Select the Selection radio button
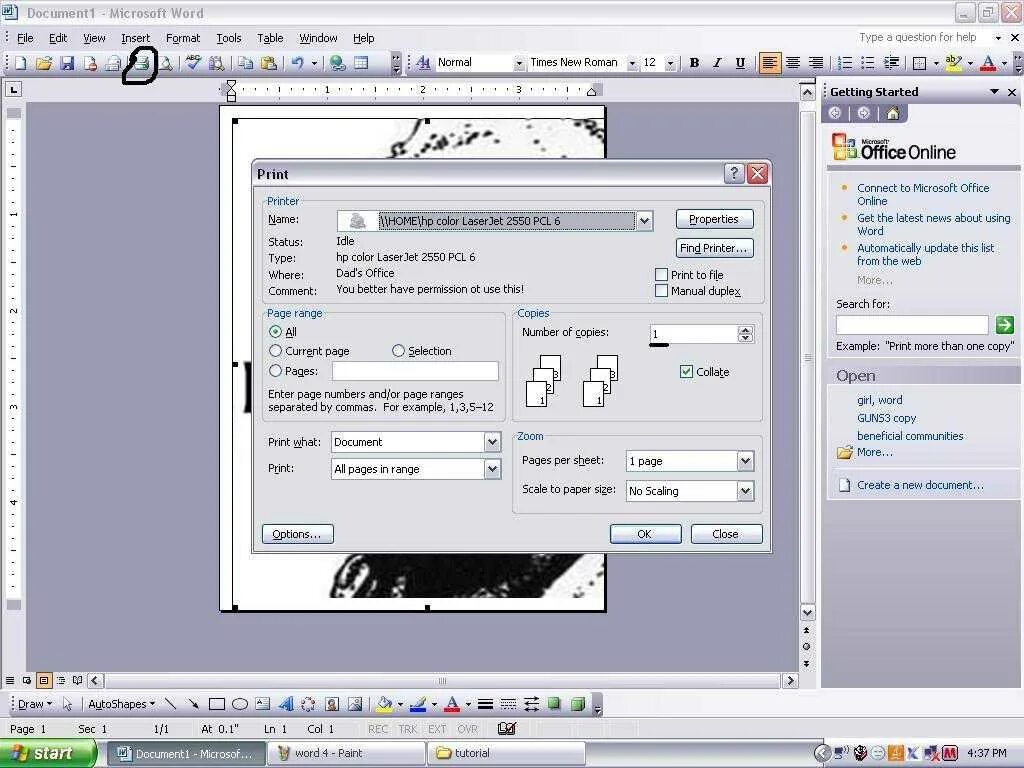1024x768 pixels. pos(398,351)
